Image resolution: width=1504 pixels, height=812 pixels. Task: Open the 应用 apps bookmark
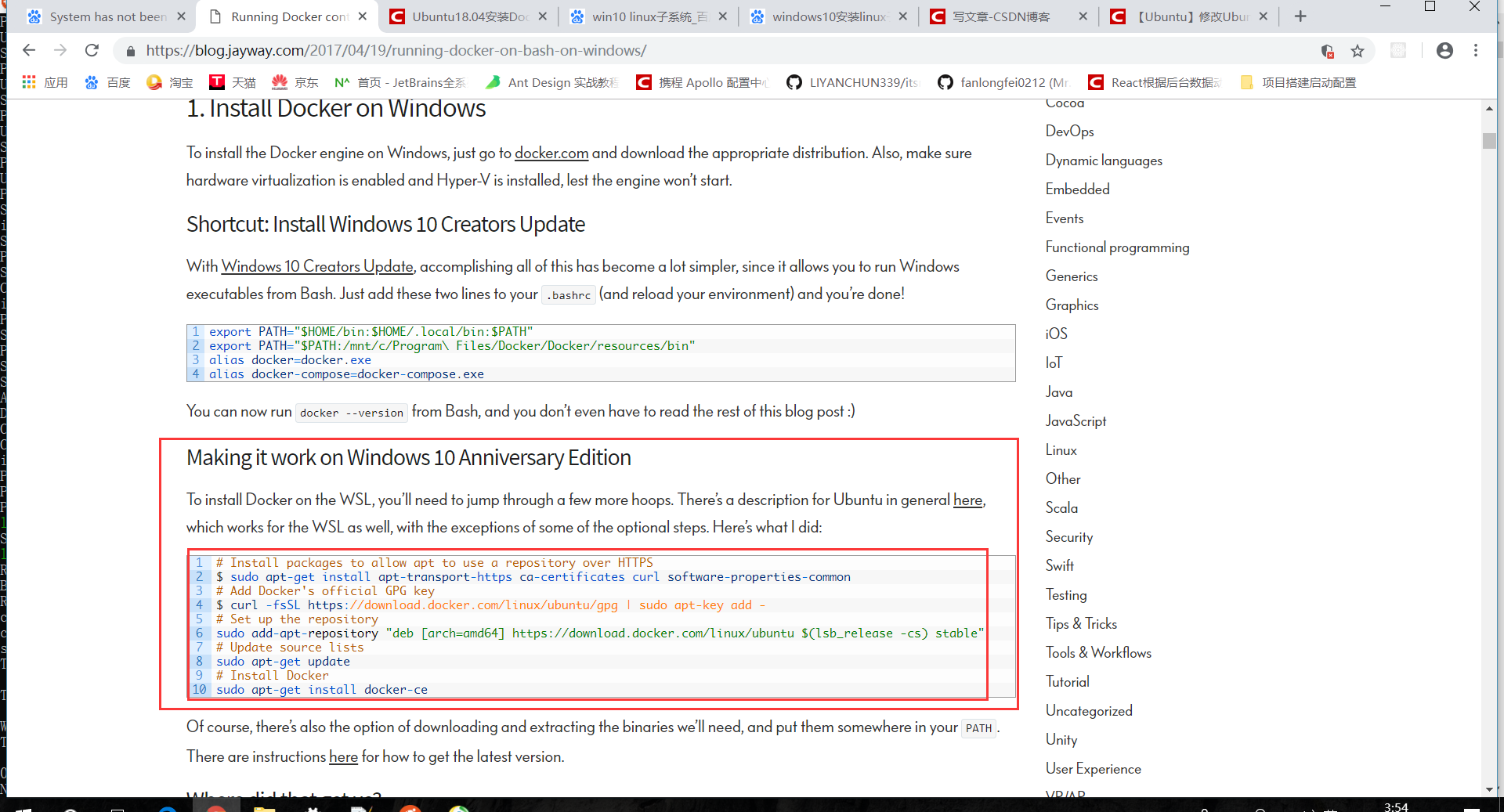[45, 82]
